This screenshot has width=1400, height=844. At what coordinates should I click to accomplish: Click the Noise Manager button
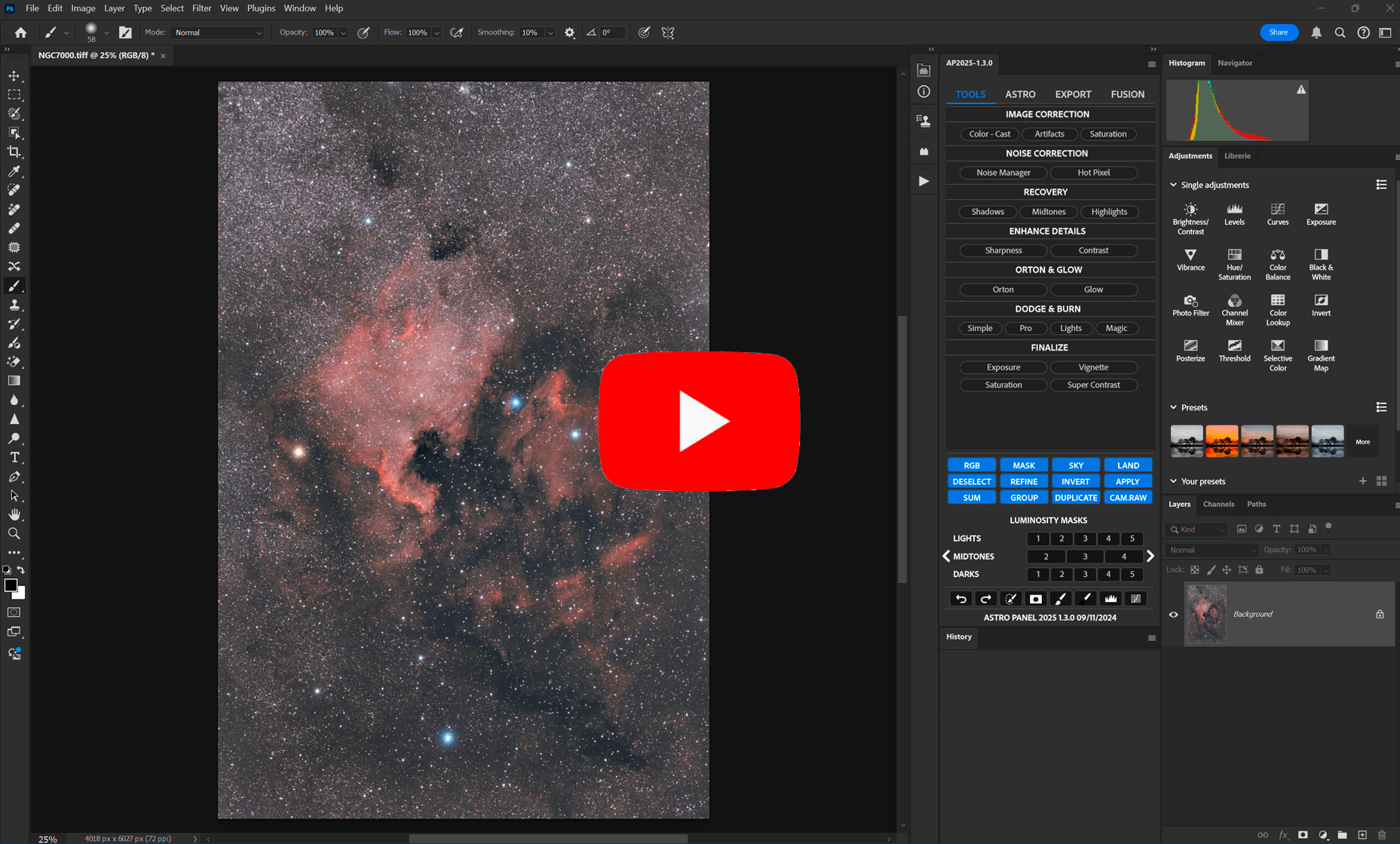coord(1003,173)
